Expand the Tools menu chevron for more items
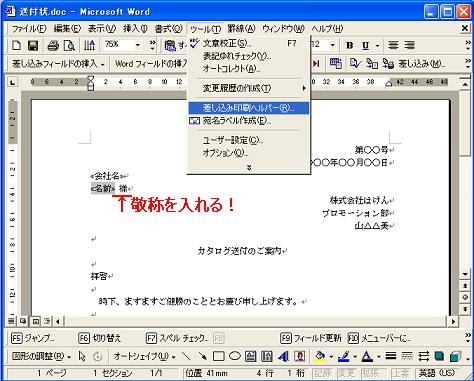This screenshot has width=474, height=381. tap(249, 167)
